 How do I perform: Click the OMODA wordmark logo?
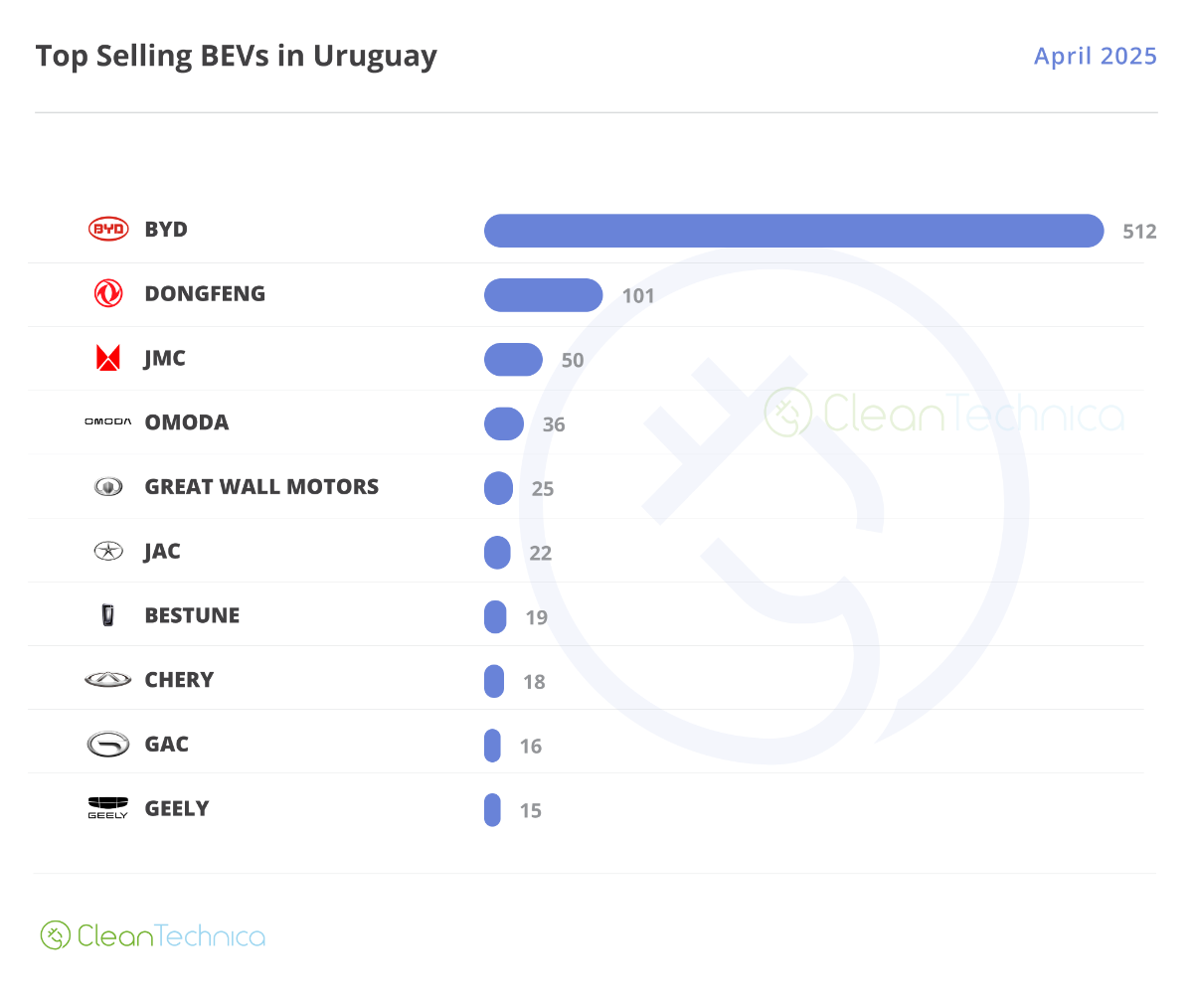click(x=108, y=422)
